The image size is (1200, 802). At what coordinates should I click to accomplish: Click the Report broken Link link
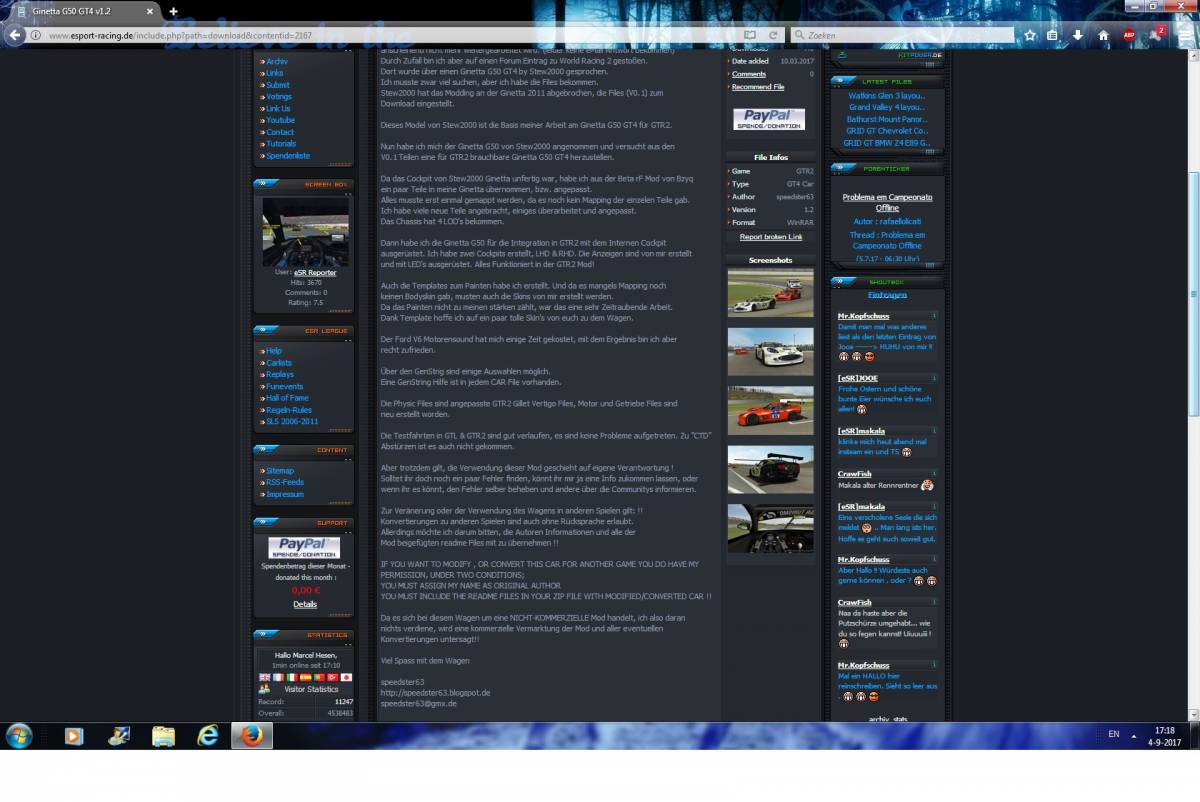click(770, 237)
